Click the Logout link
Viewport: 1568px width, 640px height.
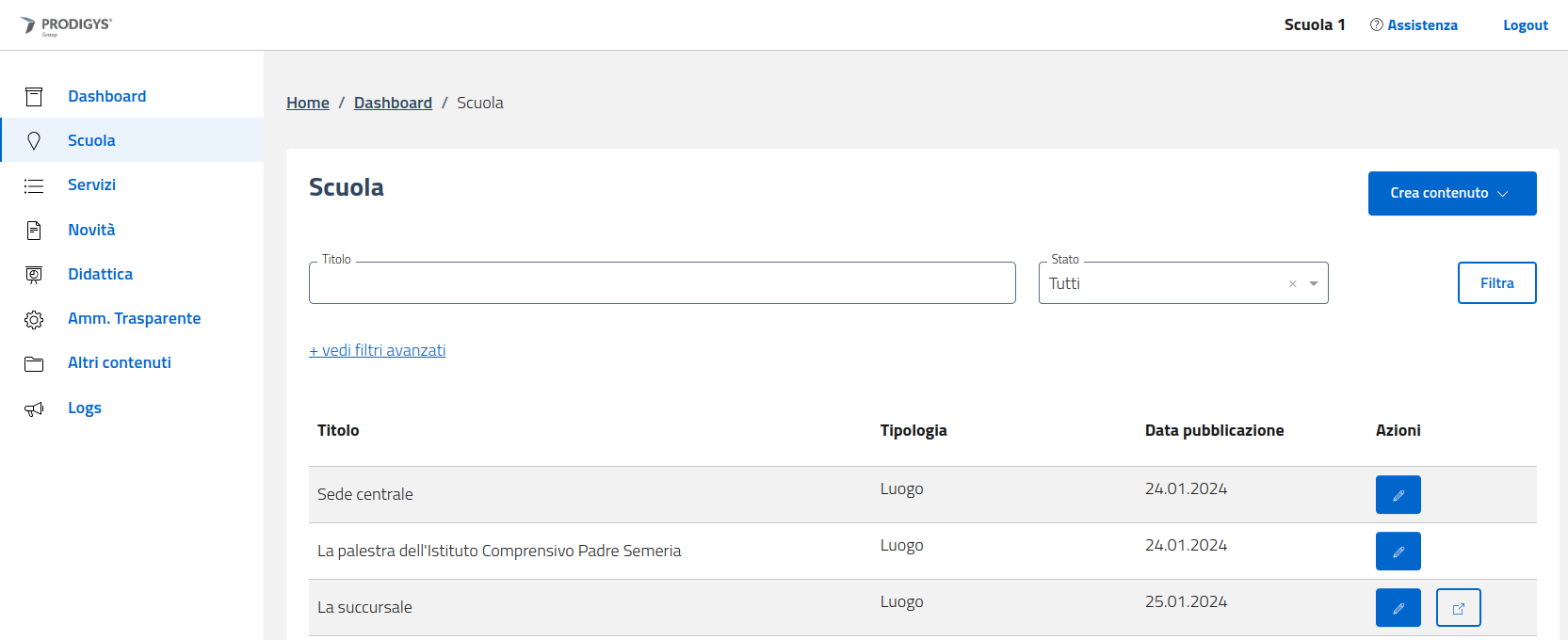(1525, 25)
